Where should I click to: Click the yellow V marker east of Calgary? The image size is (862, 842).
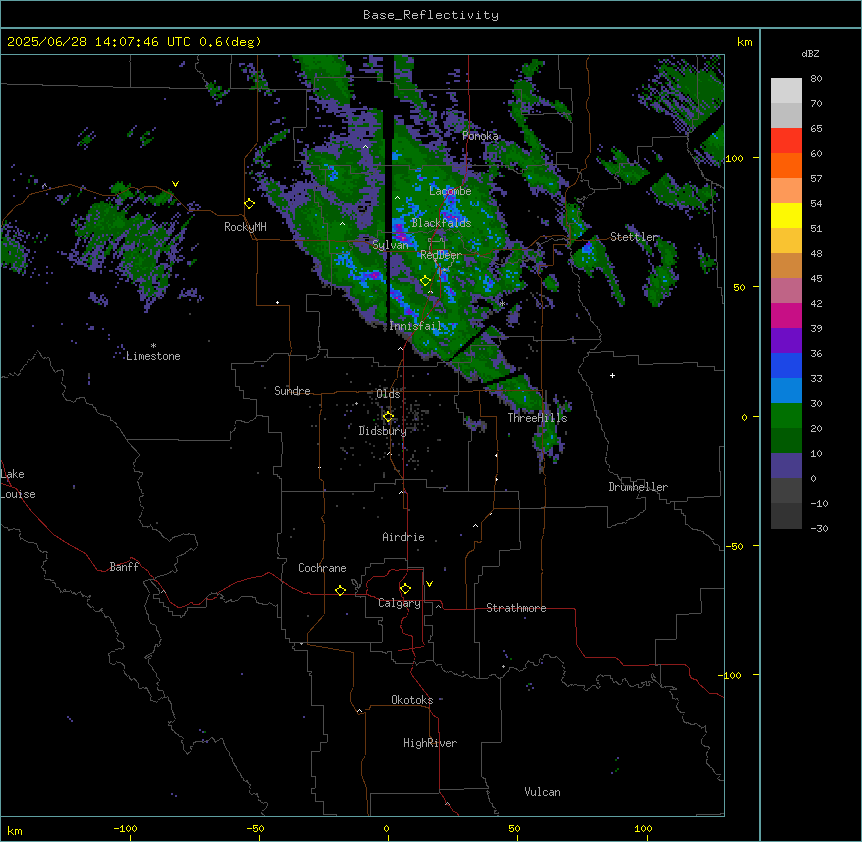tap(429, 584)
